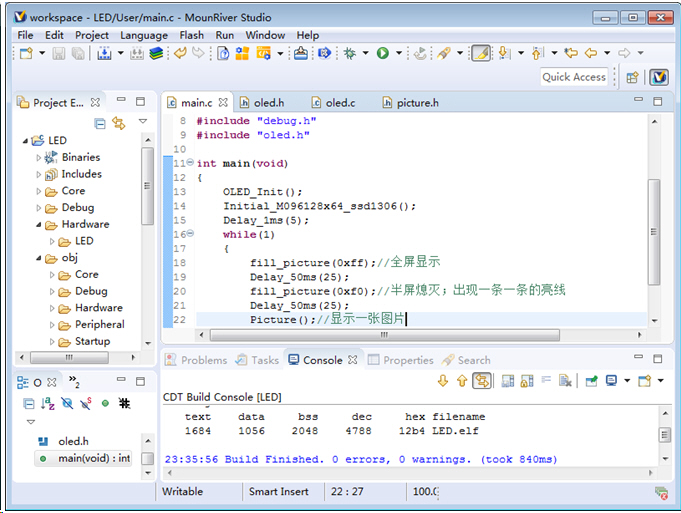
Task: Switch to the oled.h editor tab
Action: [x=262, y=103]
